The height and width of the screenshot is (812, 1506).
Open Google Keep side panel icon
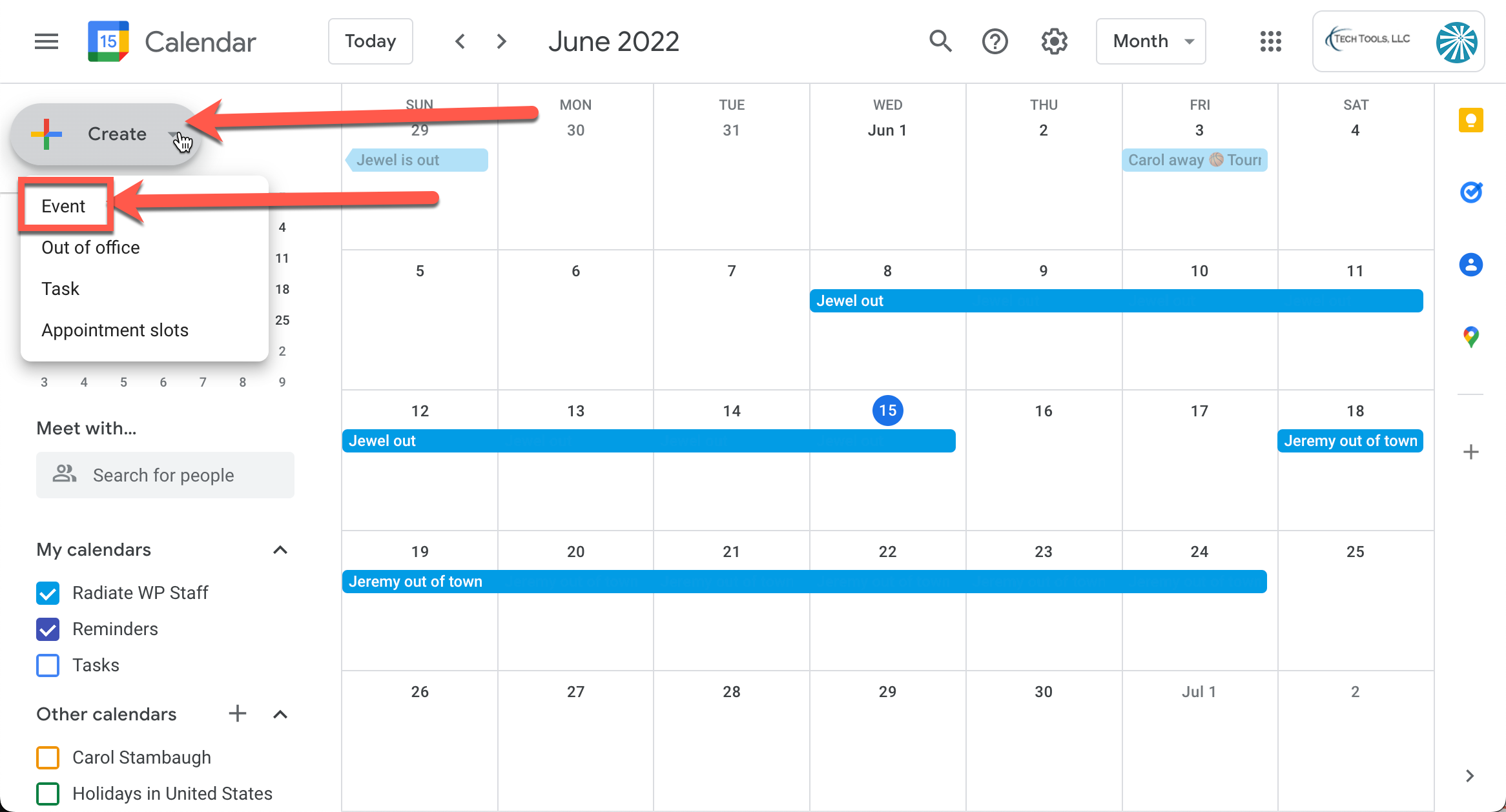[x=1470, y=120]
